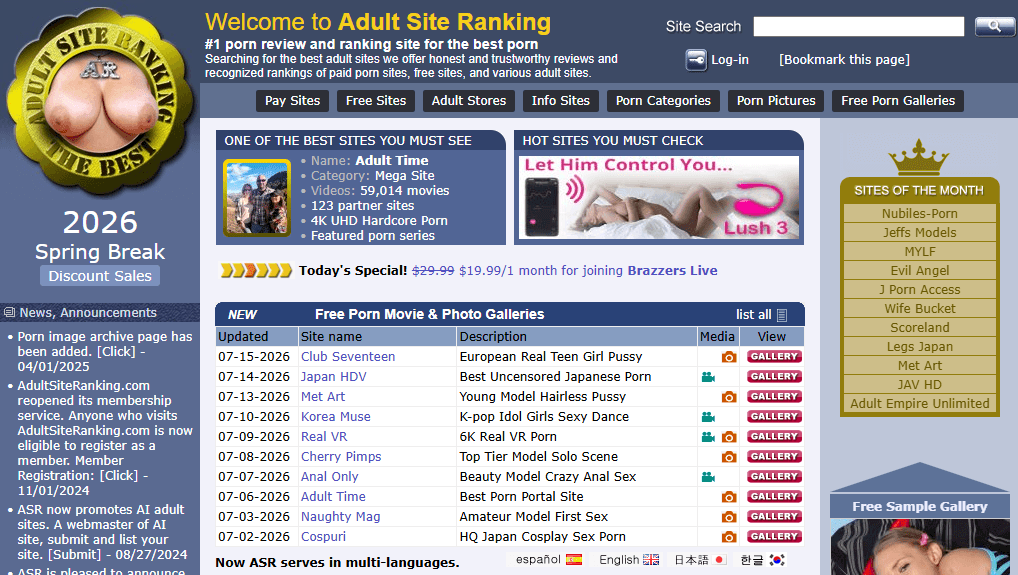The image size is (1018, 575).
Task: Click the camera icon in Adult Time row
Action: pos(728,497)
